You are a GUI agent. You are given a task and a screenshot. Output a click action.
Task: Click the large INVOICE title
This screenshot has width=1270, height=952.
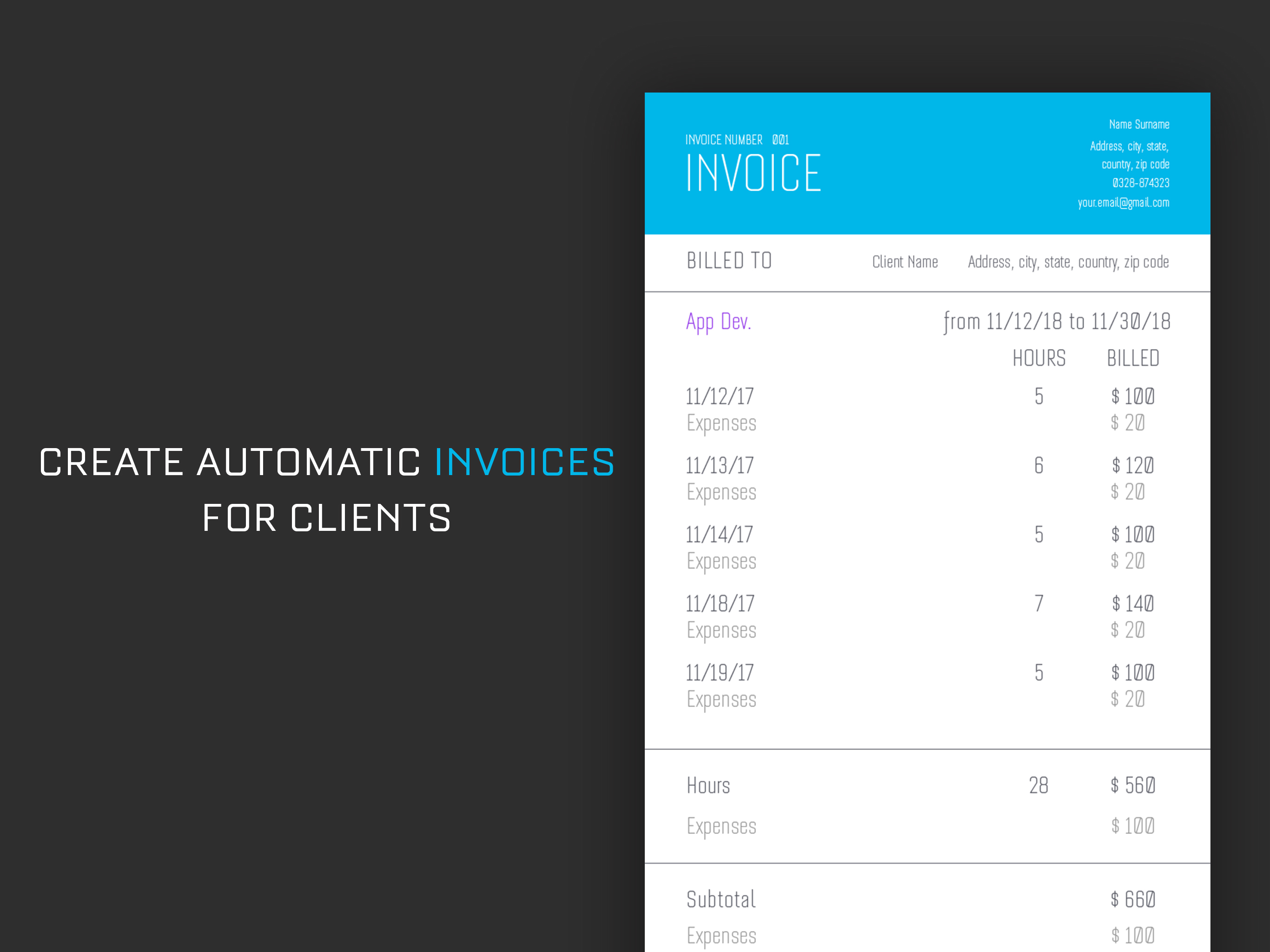(753, 173)
